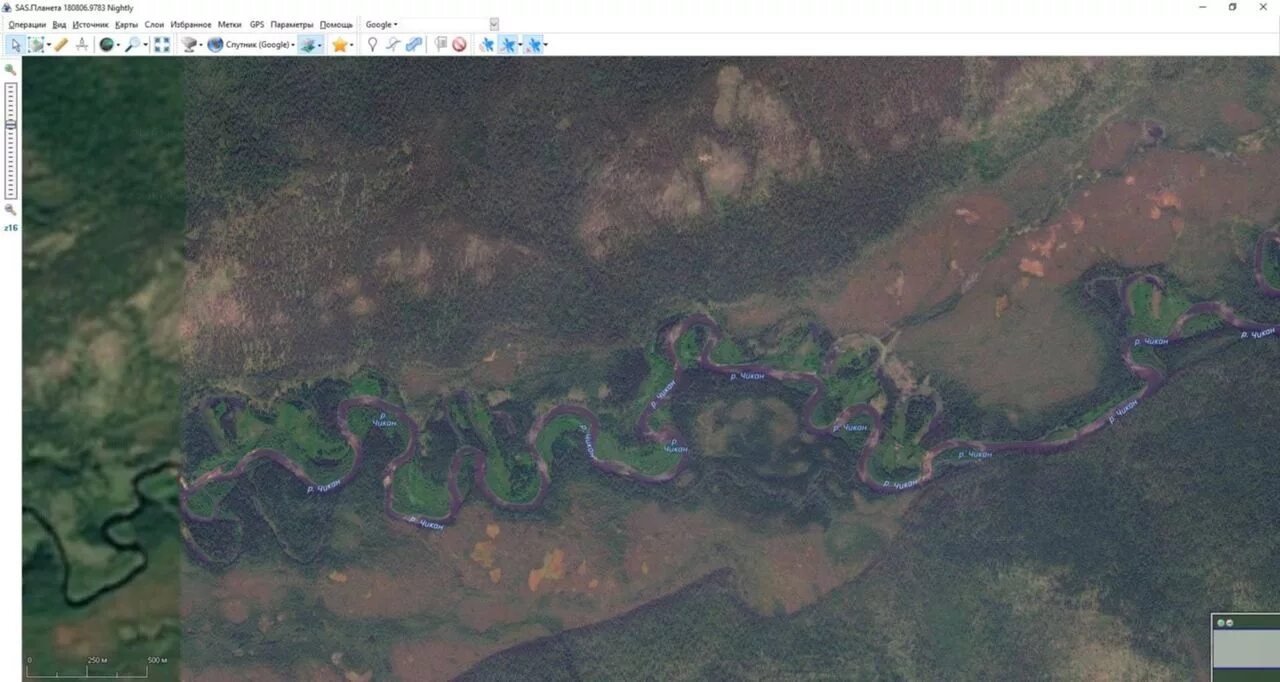Click the dark globe goto icon
This screenshot has width=1280, height=682.
tap(106, 44)
